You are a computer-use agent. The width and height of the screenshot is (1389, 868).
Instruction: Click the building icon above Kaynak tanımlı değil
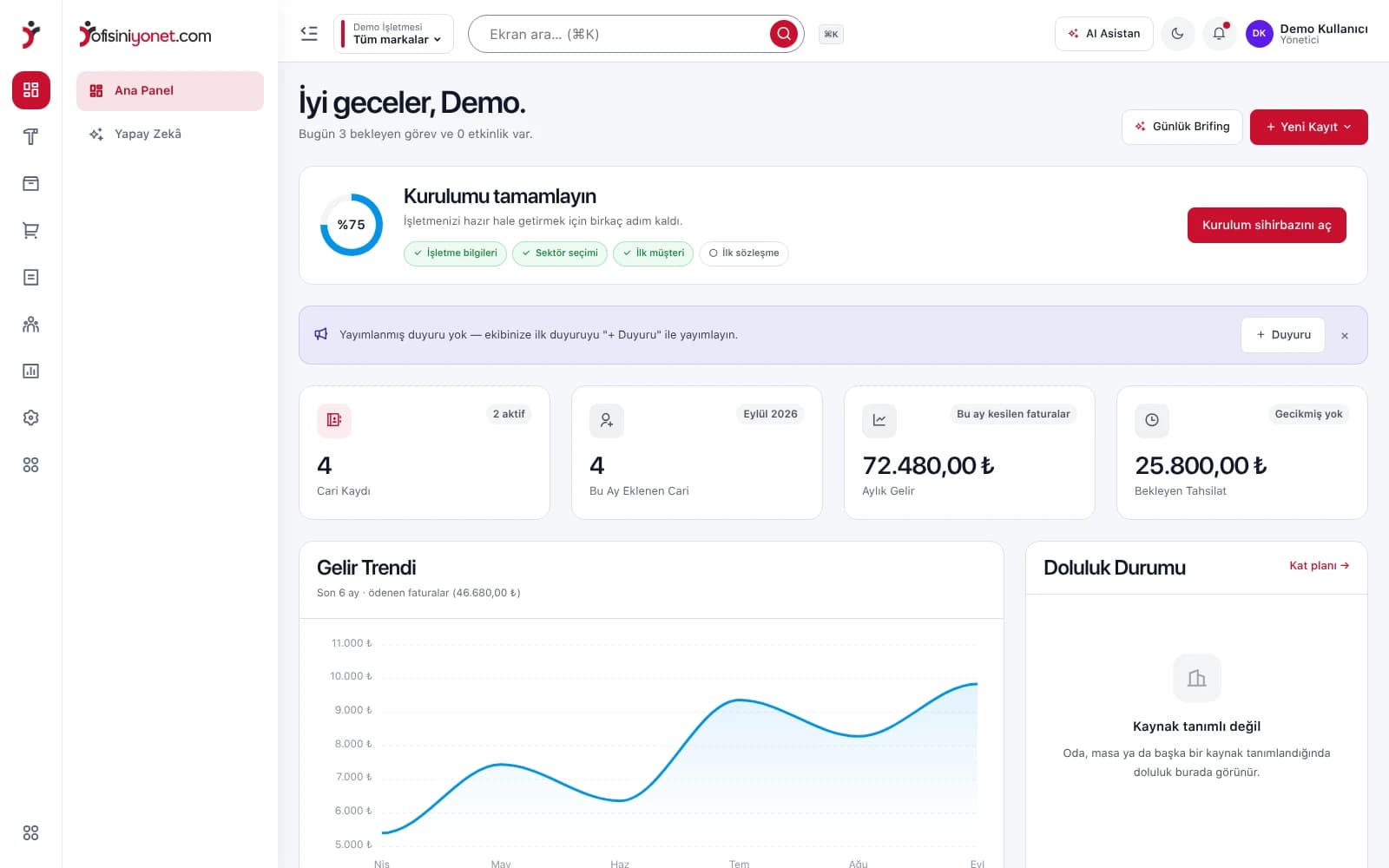pyautogui.click(x=1197, y=678)
